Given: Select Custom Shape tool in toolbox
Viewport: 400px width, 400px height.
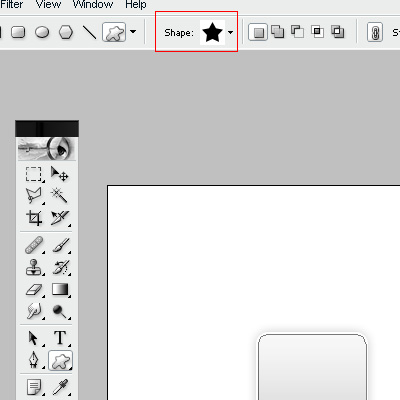Looking at the screenshot, I should (x=60, y=360).
